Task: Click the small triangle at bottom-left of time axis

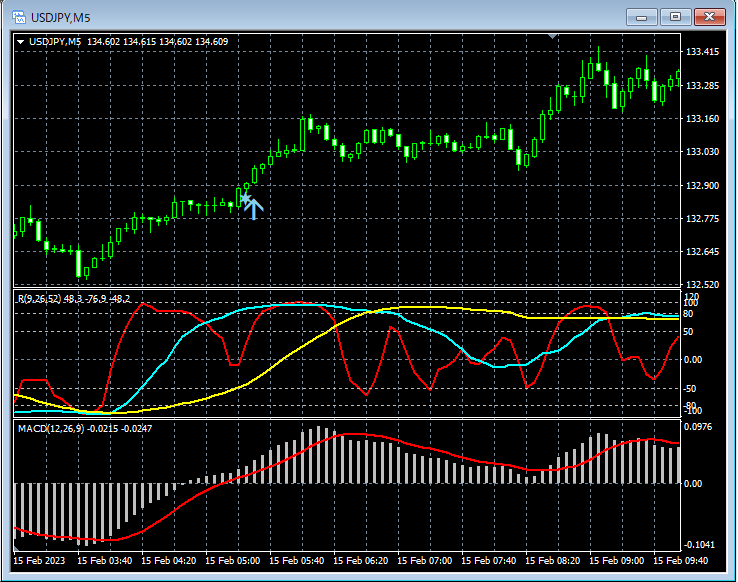Action: coord(17,549)
